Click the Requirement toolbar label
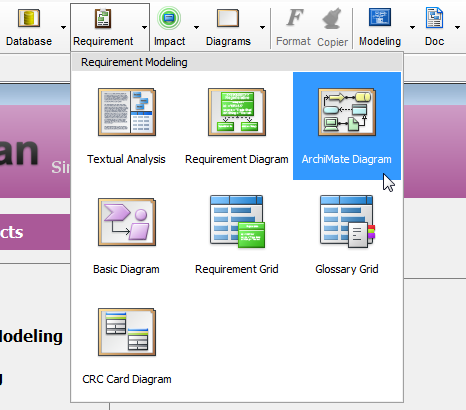466x410 pixels. coord(103,41)
